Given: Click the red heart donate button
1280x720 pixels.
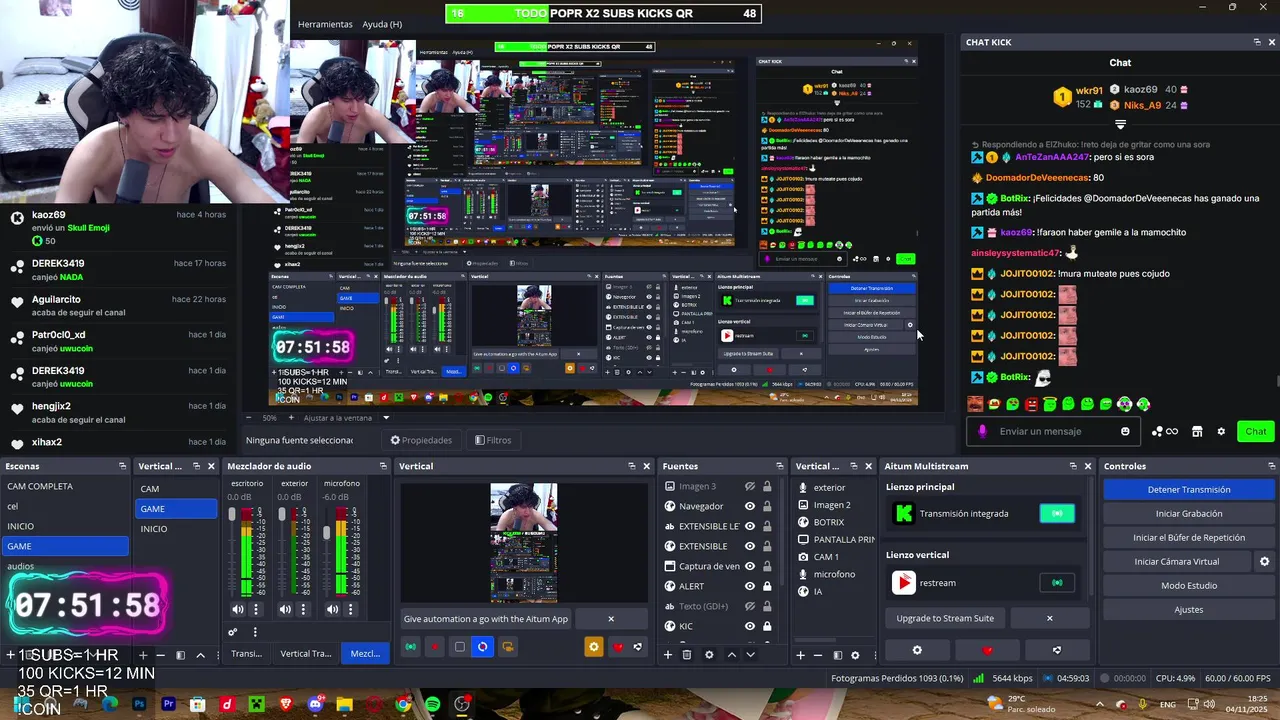Looking at the screenshot, I should pos(987,650).
